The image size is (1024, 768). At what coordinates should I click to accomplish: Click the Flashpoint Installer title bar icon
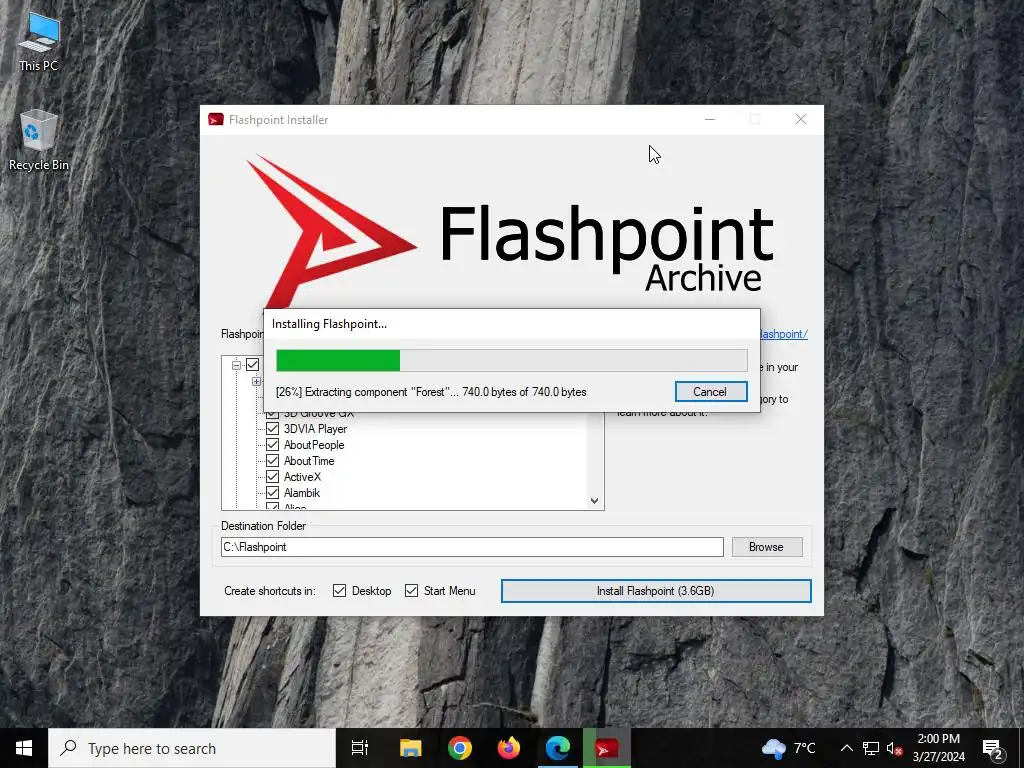click(x=216, y=120)
